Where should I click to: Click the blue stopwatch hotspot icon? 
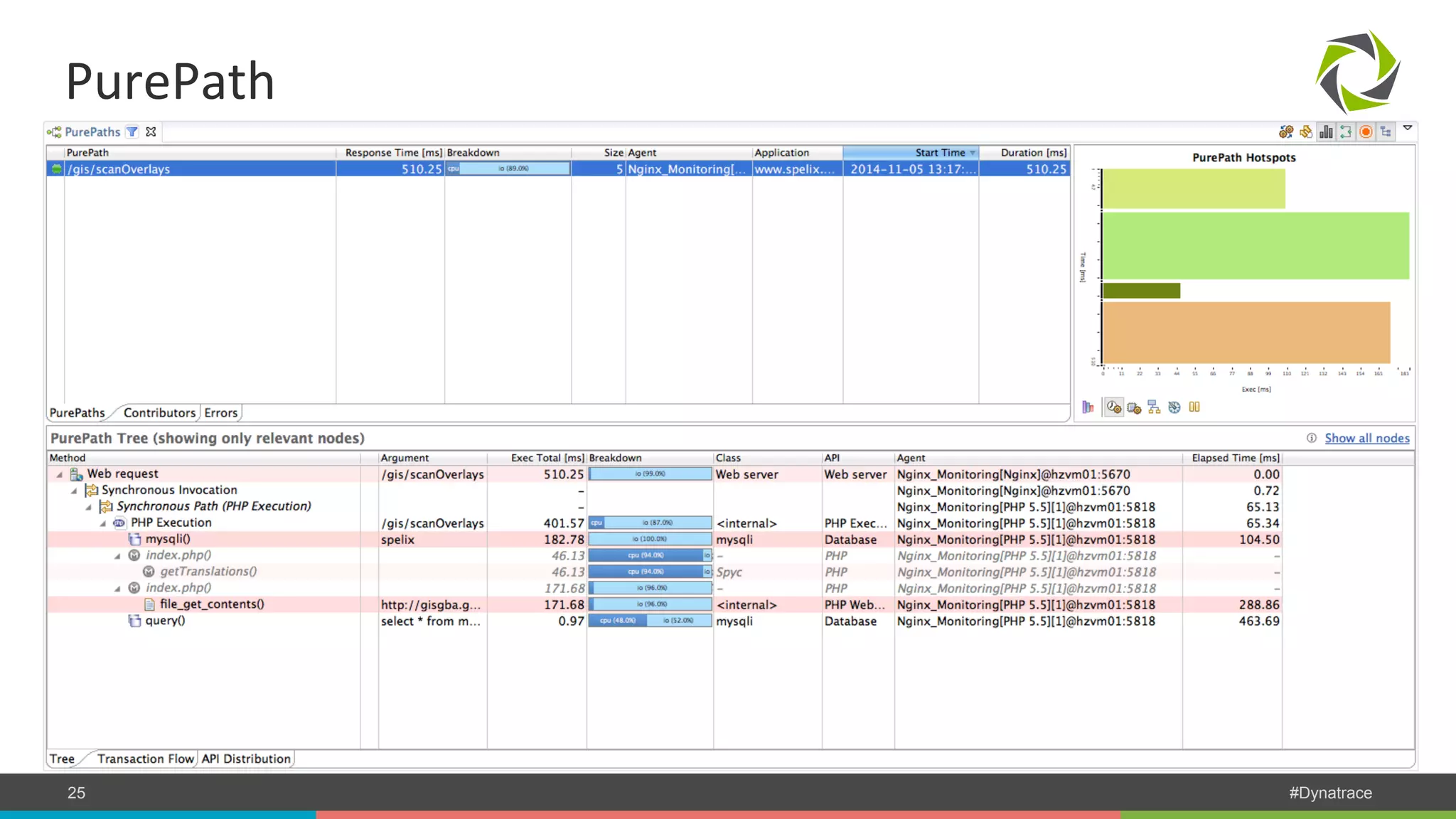[x=1174, y=407]
